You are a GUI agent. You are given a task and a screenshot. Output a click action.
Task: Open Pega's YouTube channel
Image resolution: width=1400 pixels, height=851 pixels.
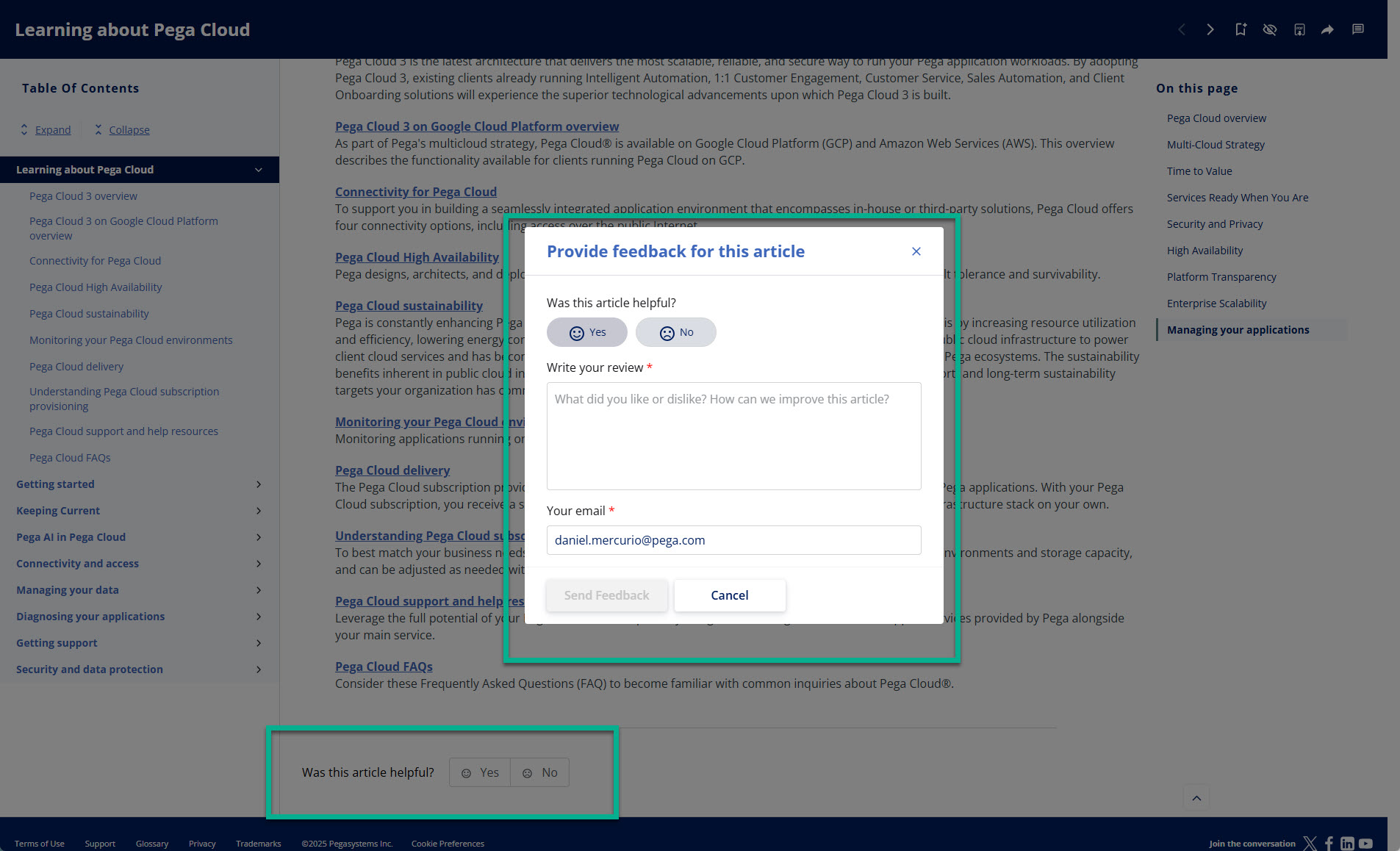(1365, 843)
